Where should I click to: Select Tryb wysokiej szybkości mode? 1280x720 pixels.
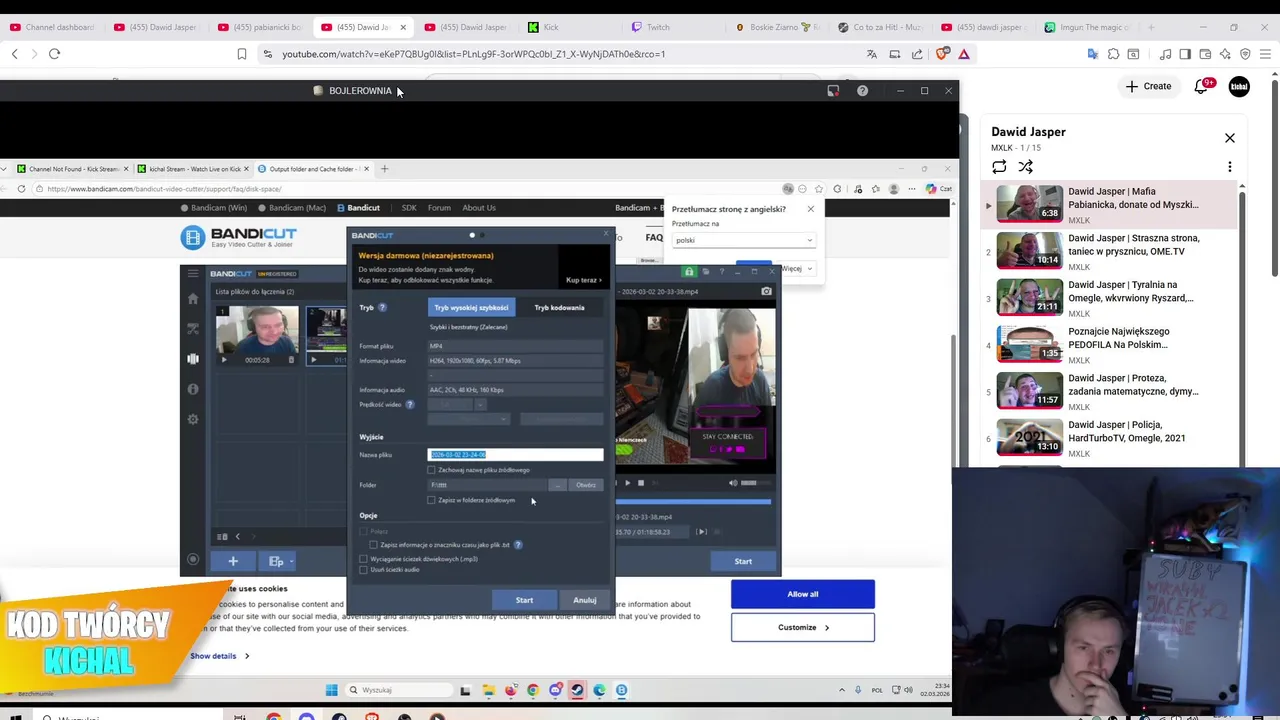pyautogui.click(x=471, y=308)
